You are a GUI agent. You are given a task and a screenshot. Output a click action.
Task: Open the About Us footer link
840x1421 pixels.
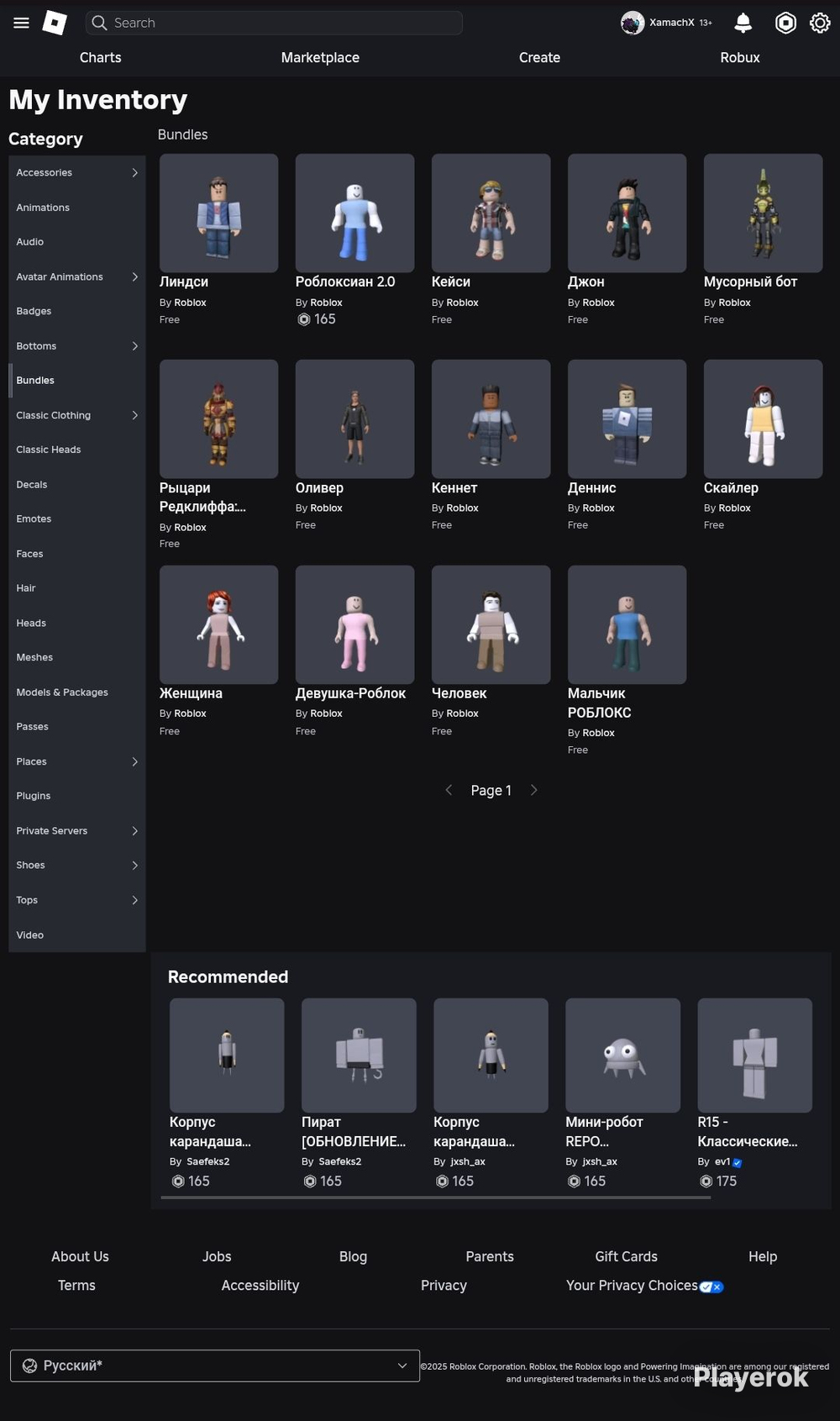pyautogui.click(x=80, y=1256)
